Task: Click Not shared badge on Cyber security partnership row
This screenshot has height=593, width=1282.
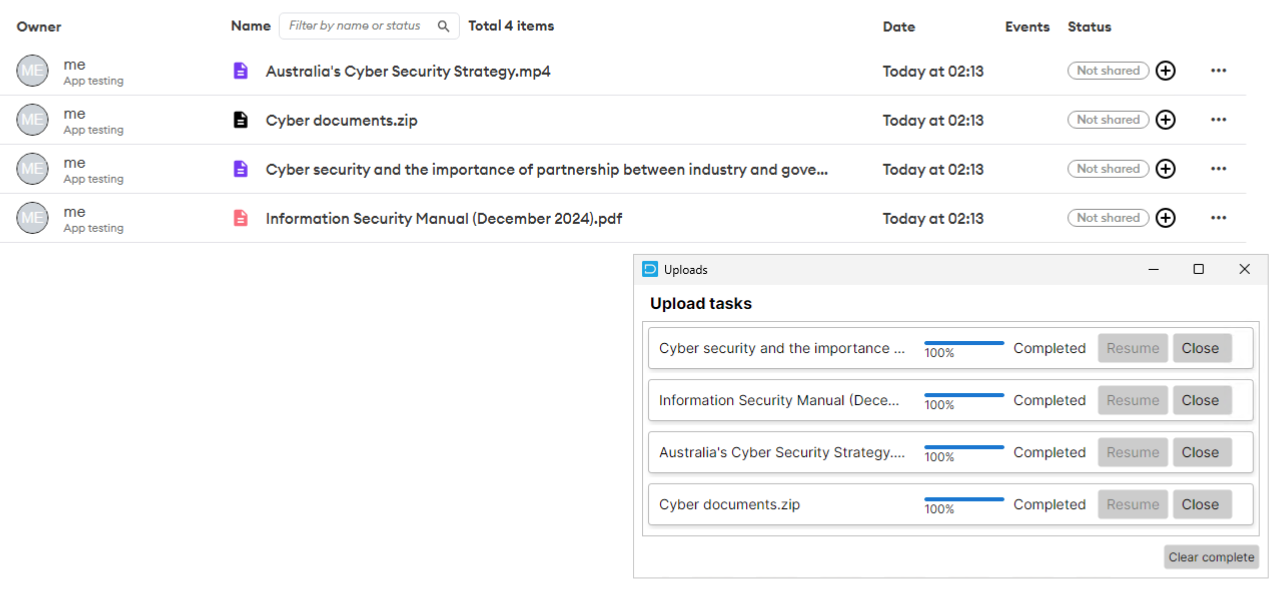Action: [1108, 169]
